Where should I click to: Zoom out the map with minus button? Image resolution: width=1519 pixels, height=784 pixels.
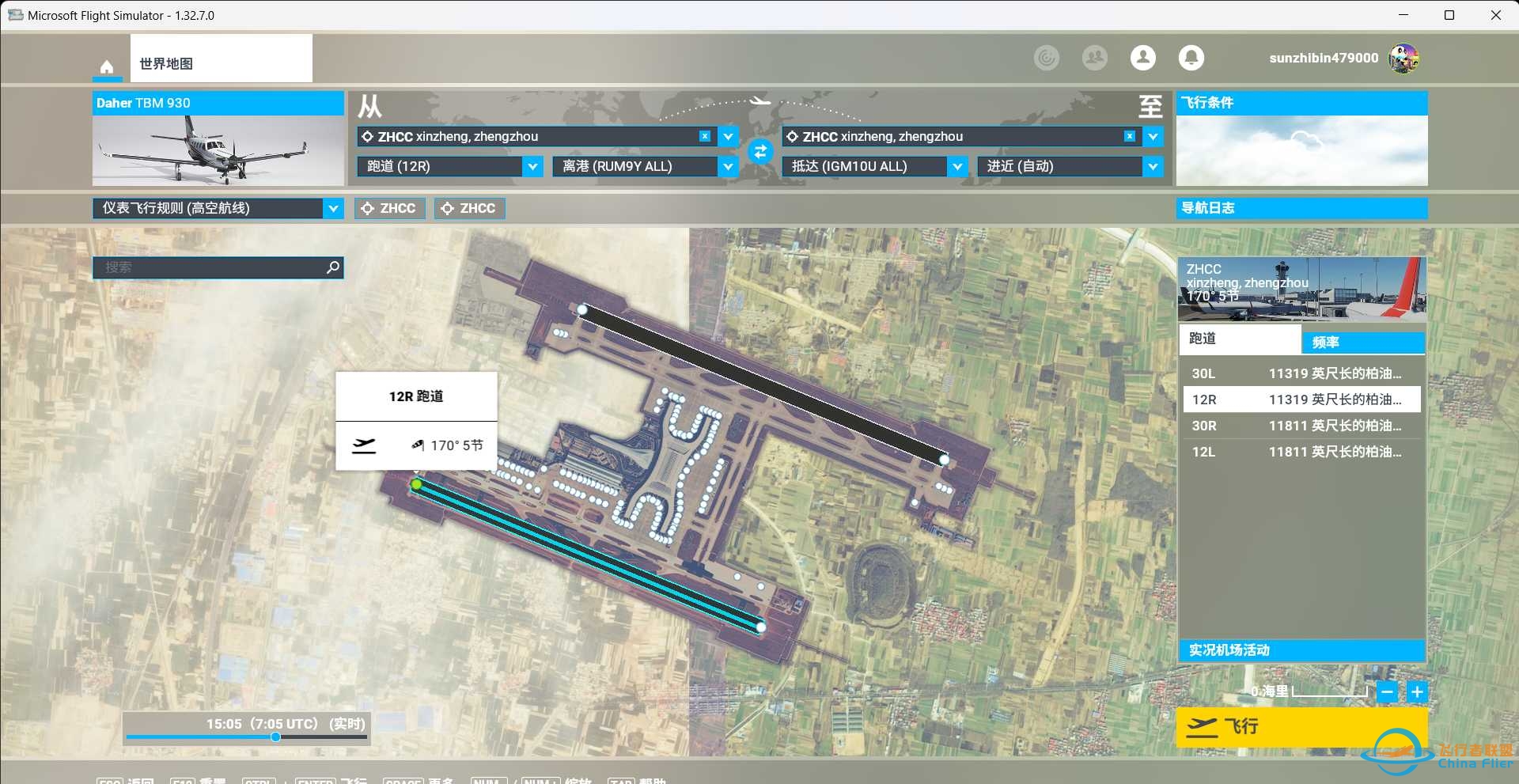coord(1387,692)
